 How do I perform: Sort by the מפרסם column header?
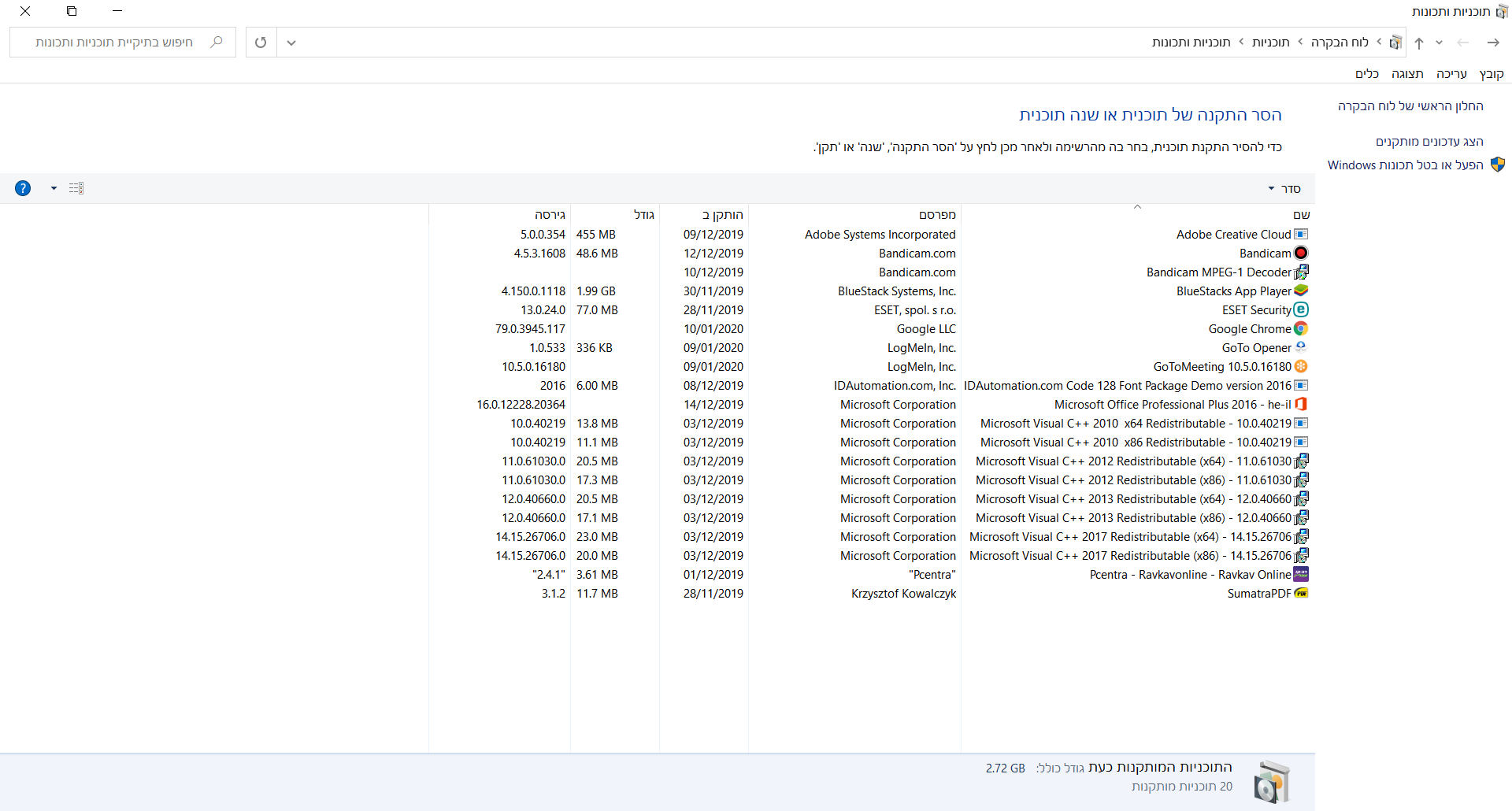click(854, 215)
